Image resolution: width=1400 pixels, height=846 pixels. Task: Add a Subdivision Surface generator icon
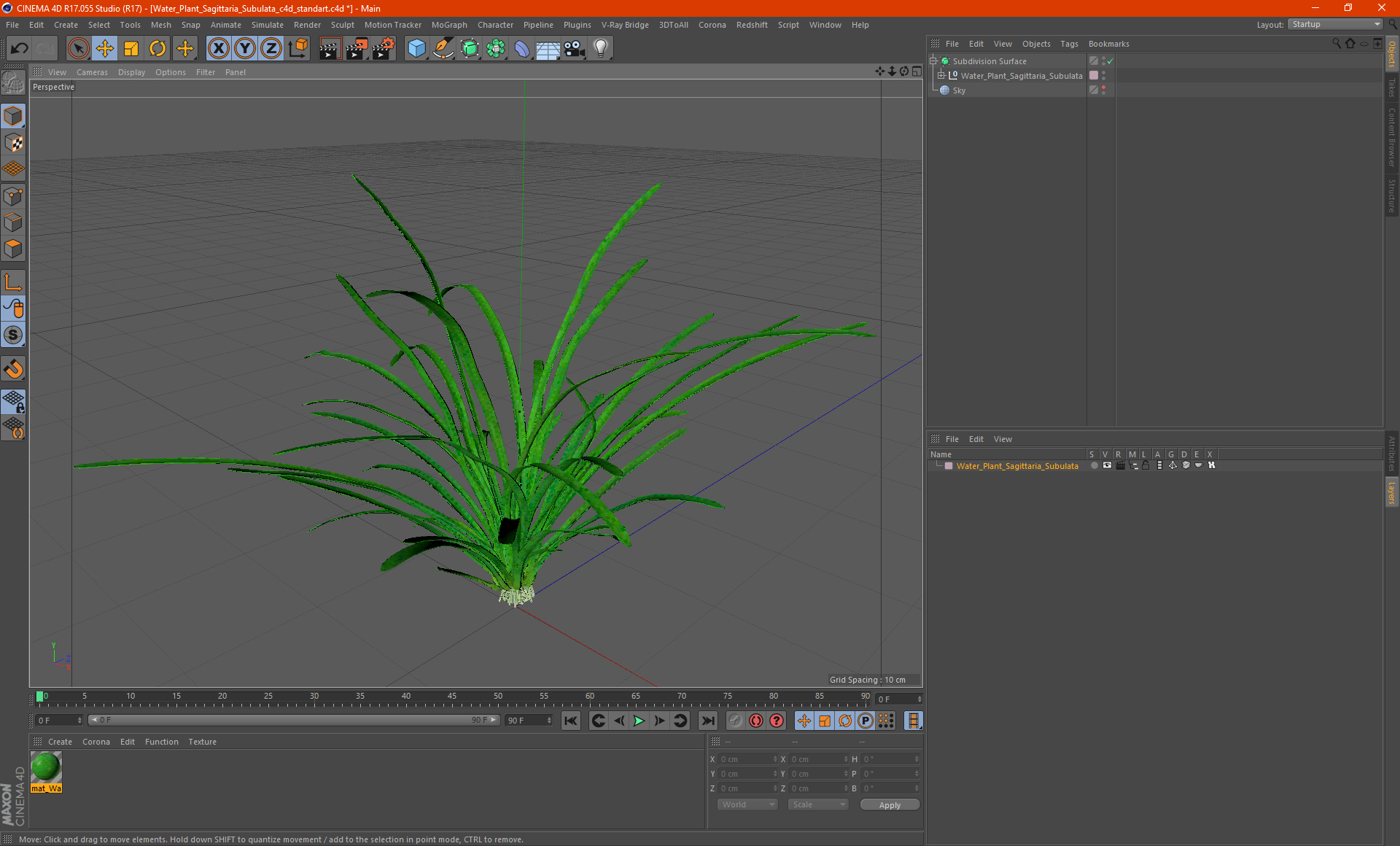(470, 49)
